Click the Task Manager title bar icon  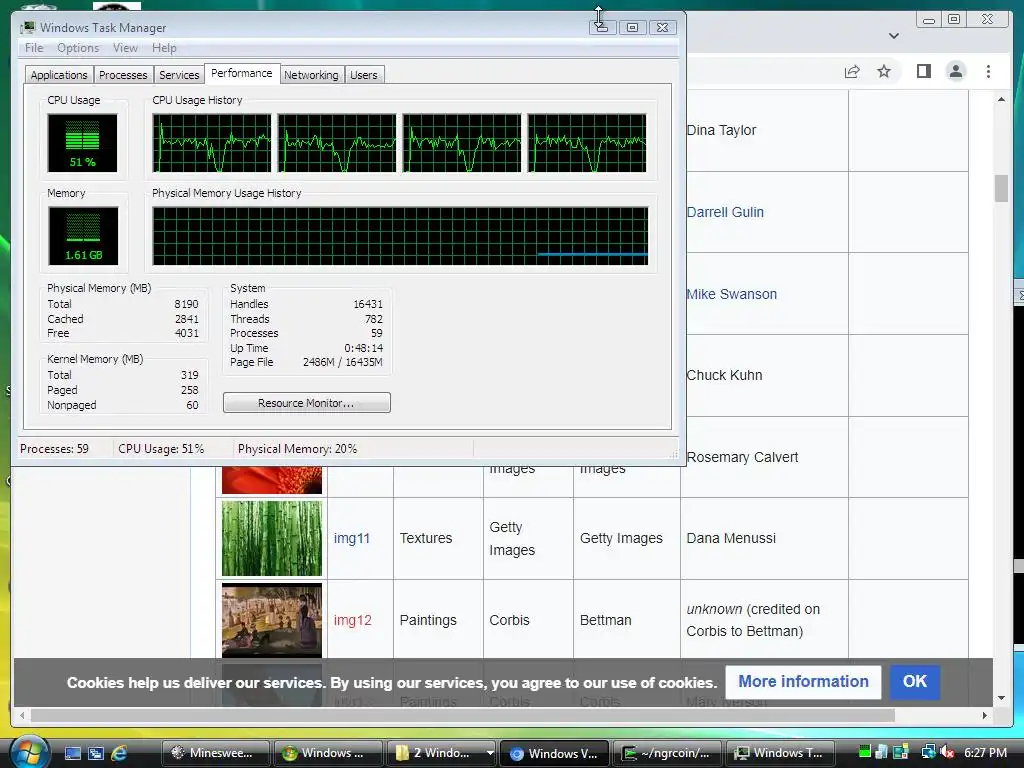tap(27, 27)
